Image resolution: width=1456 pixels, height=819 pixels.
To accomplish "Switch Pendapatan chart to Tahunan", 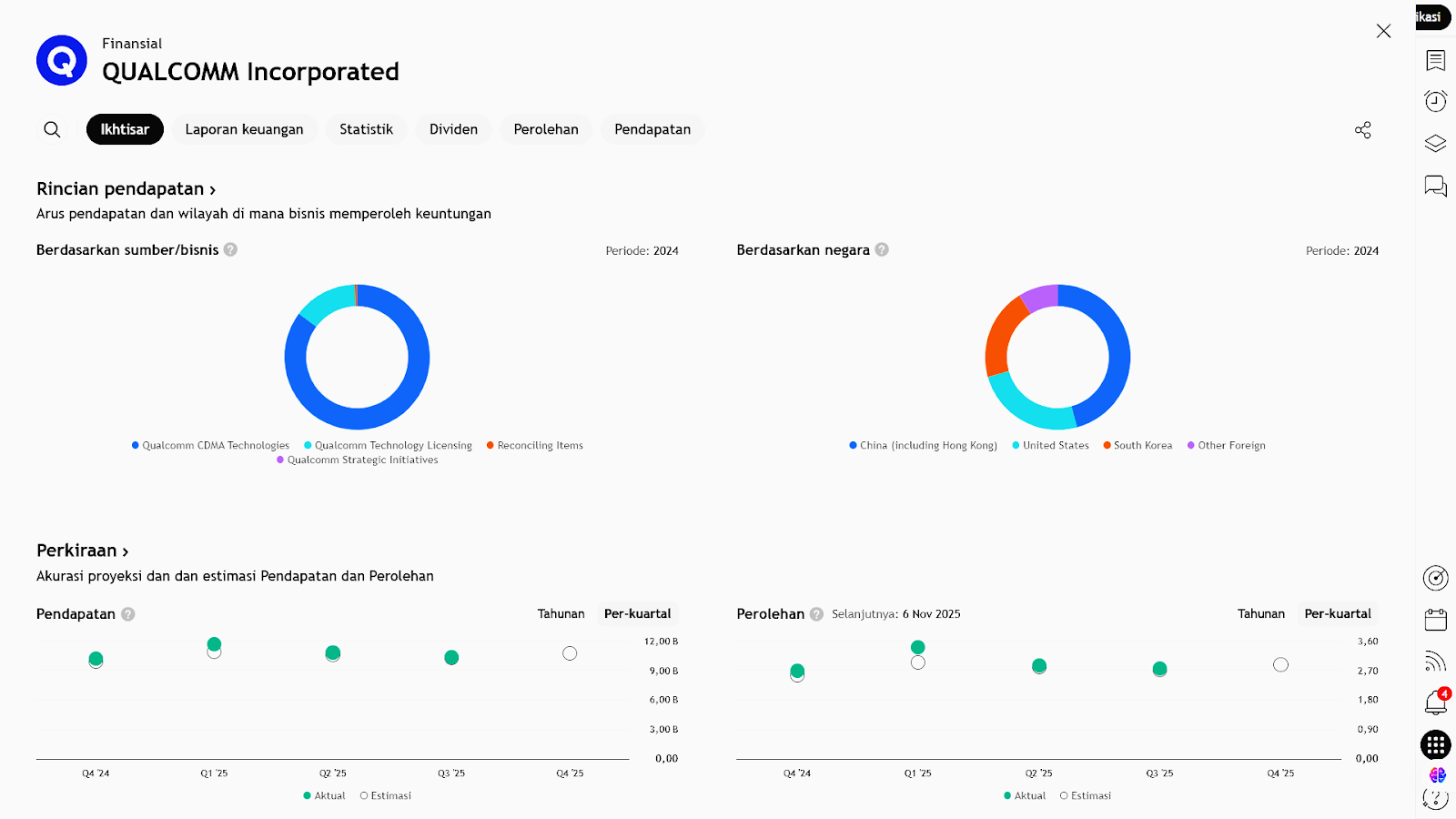I will (561, 613).
